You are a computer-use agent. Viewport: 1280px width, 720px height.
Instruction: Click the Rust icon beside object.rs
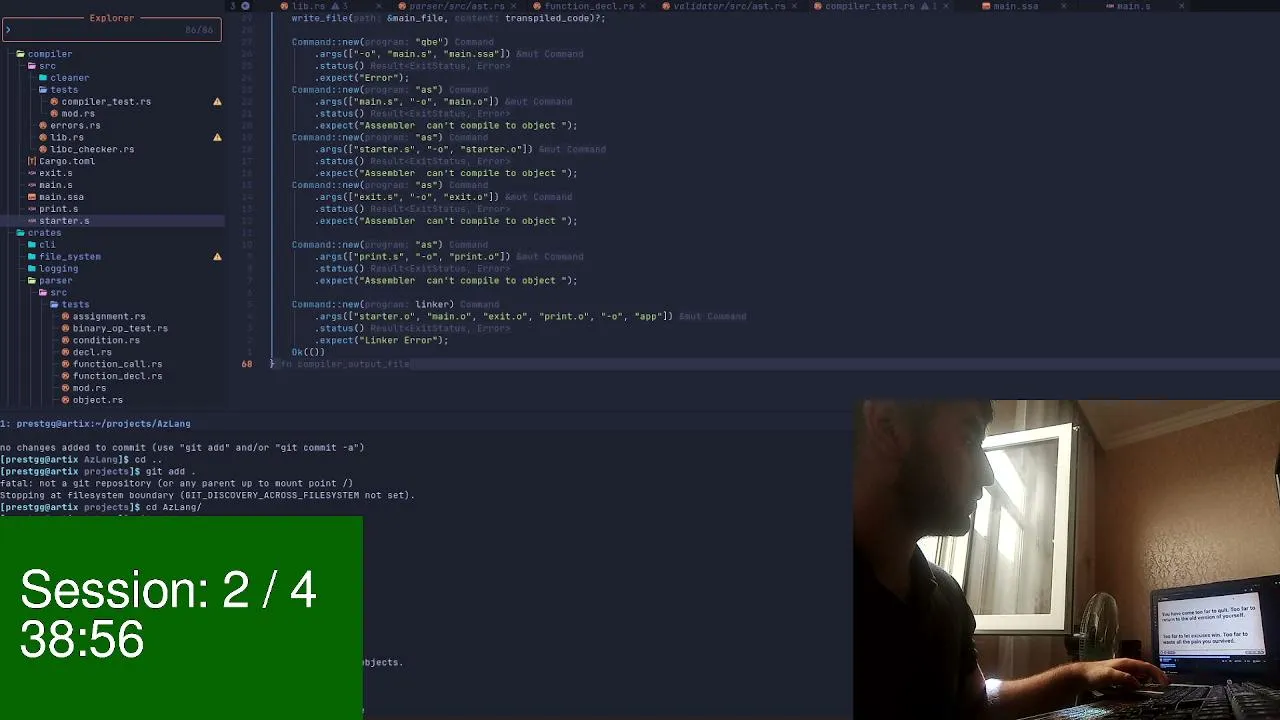[x=65, y=401]
